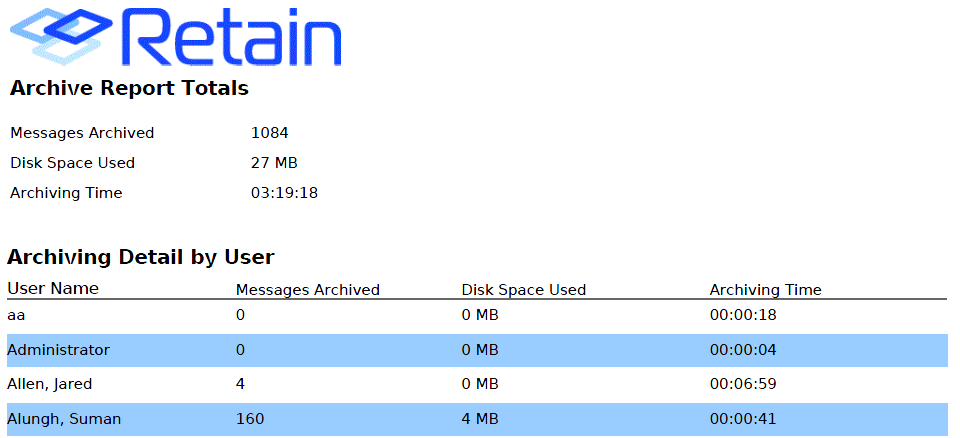Select the Administrator user row

pos(58,350)
